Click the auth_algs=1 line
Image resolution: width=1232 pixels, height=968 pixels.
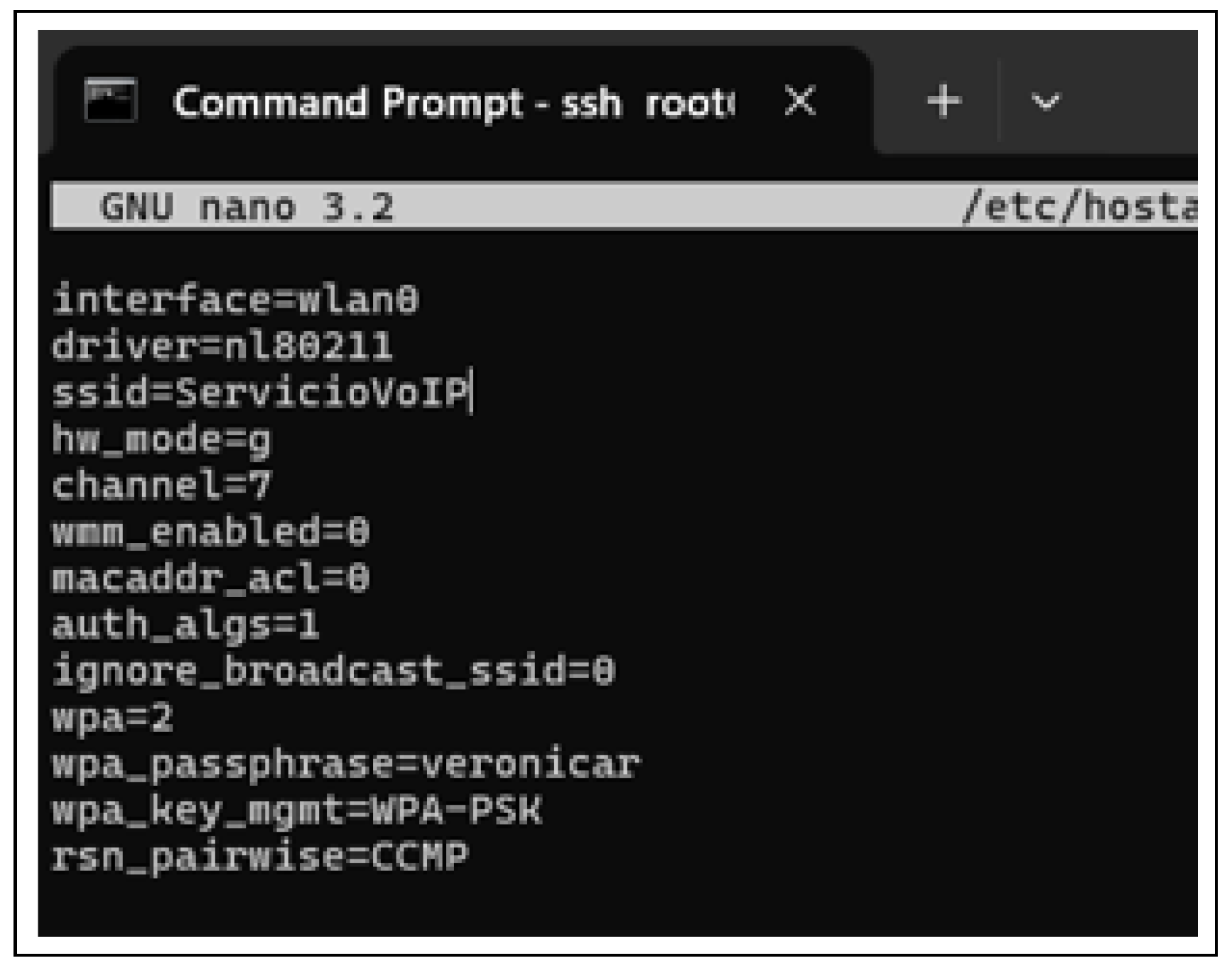(x=185, y=625)
